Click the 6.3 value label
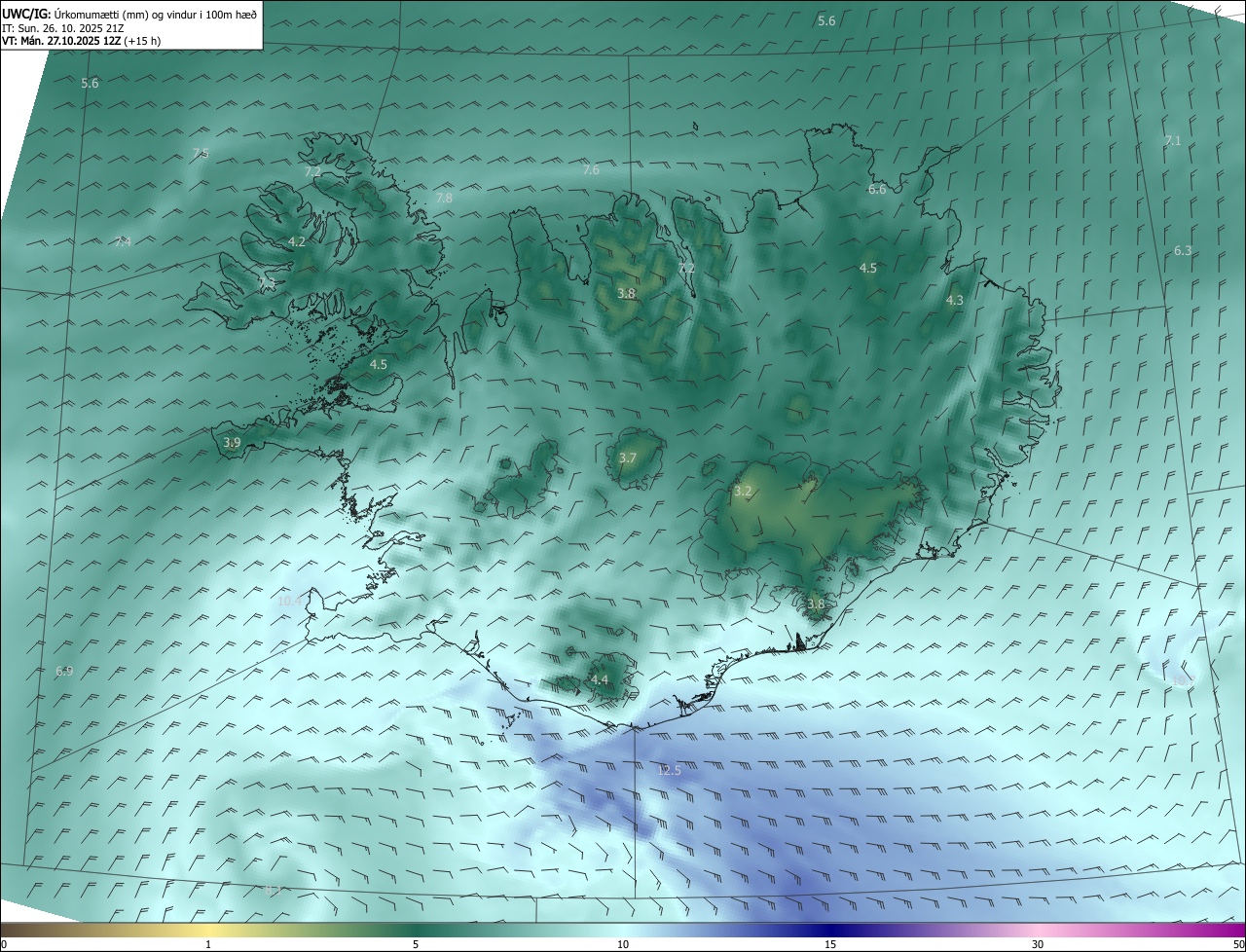The image size is (1246, 952). tap(1183, 250)
